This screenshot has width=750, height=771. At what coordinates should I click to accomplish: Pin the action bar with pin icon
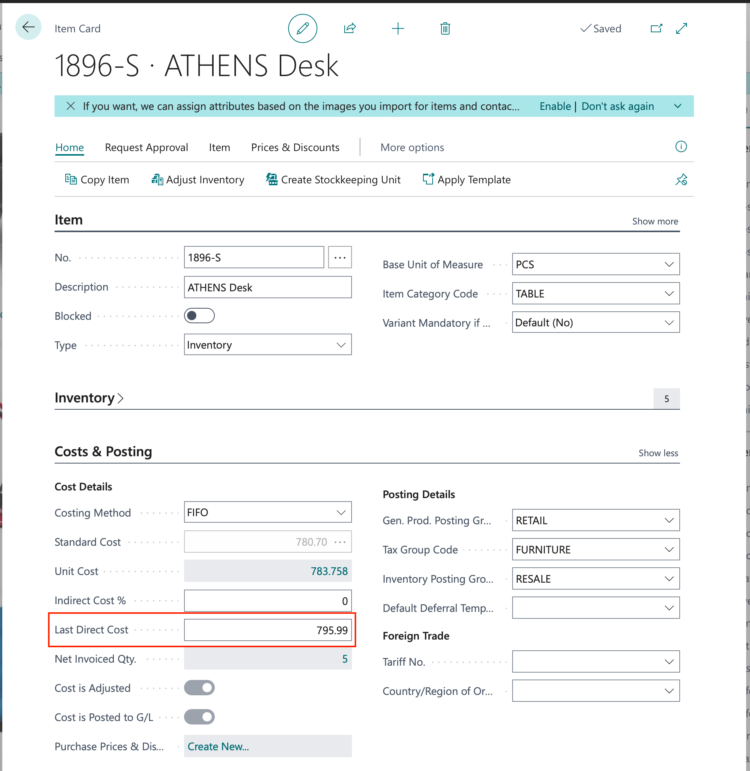681,179
